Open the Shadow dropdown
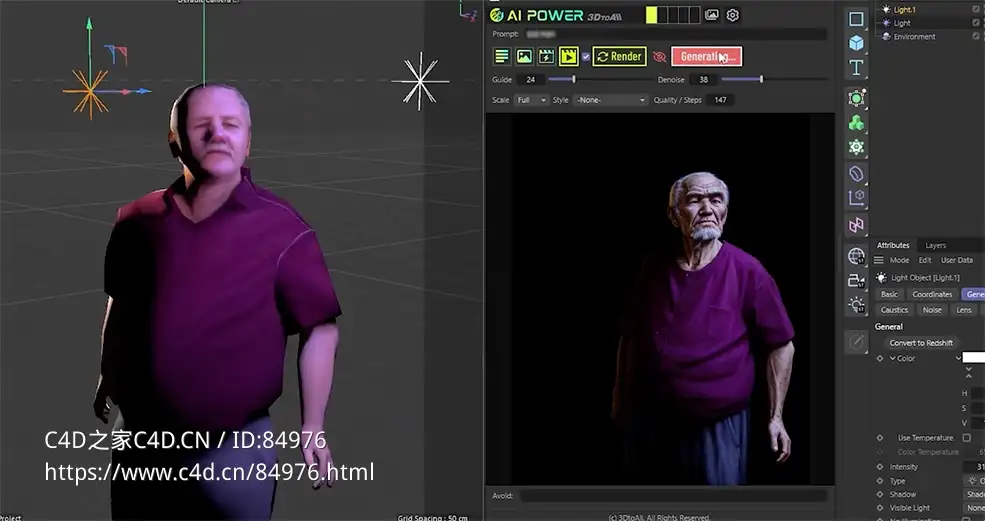 point(975,495)
